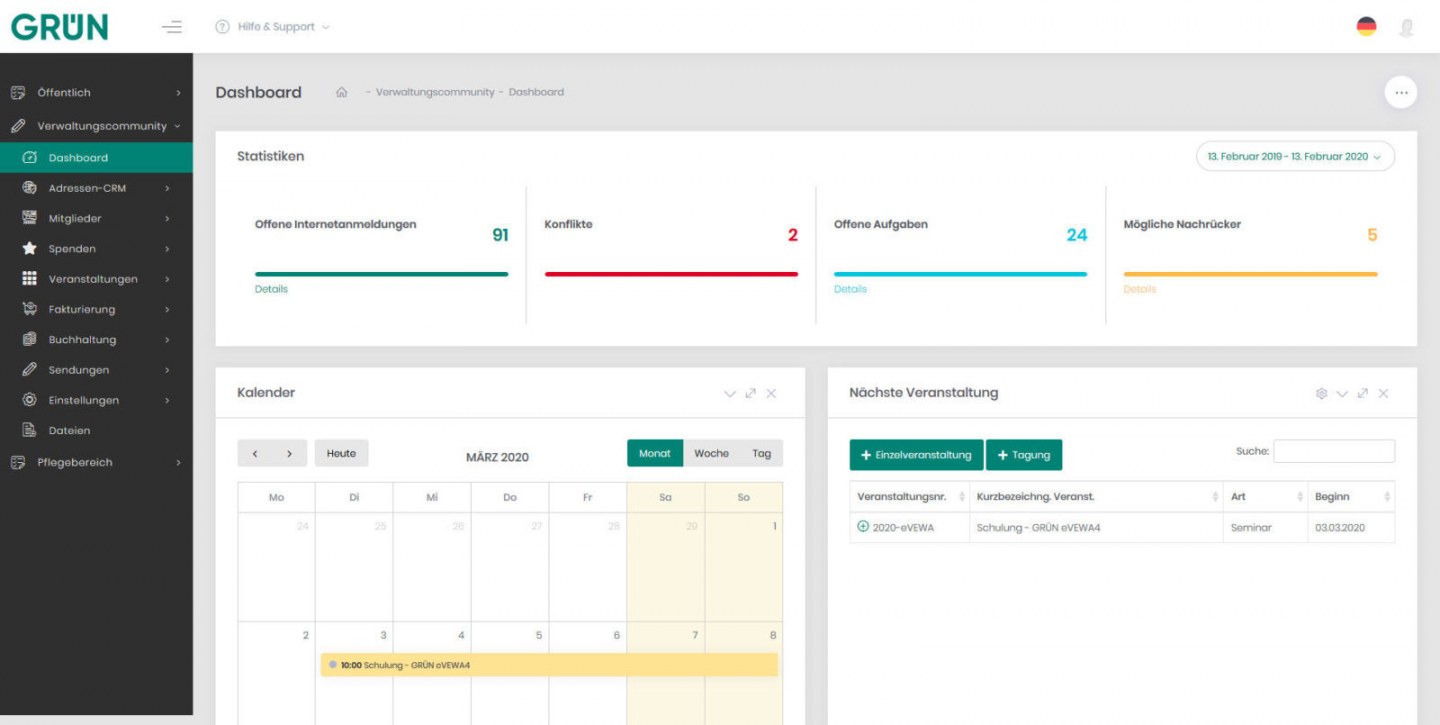Sort by Beginn column
The image size is (1440, 725).
1351,496
